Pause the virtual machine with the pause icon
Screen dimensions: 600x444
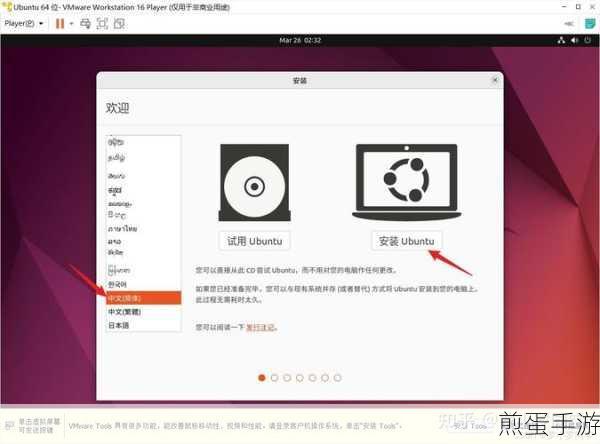click(60, 24)
